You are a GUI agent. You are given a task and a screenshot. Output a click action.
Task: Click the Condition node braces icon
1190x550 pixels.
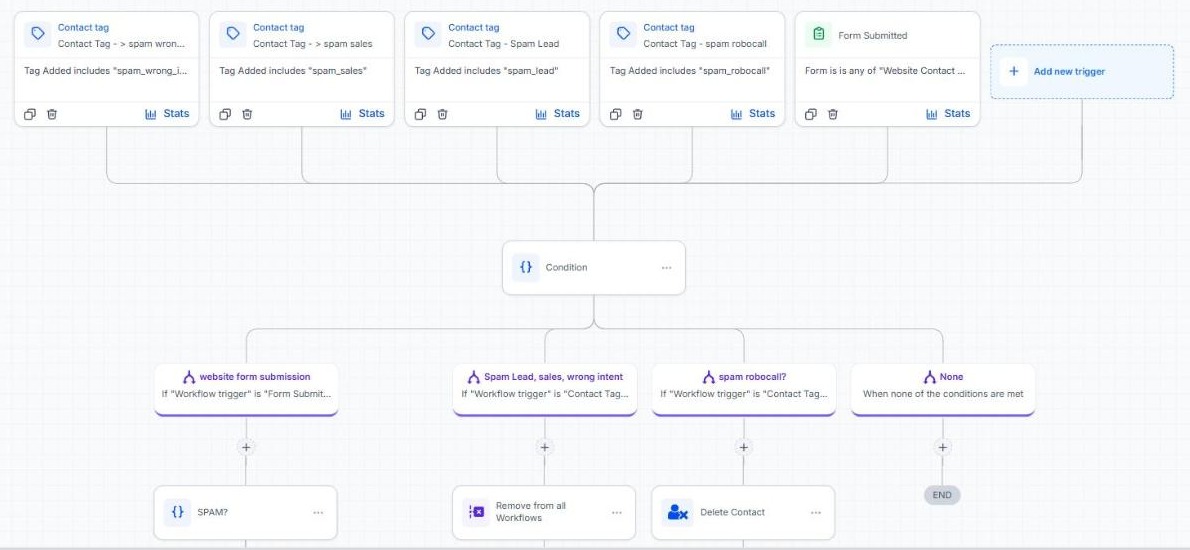click(526, 267)
